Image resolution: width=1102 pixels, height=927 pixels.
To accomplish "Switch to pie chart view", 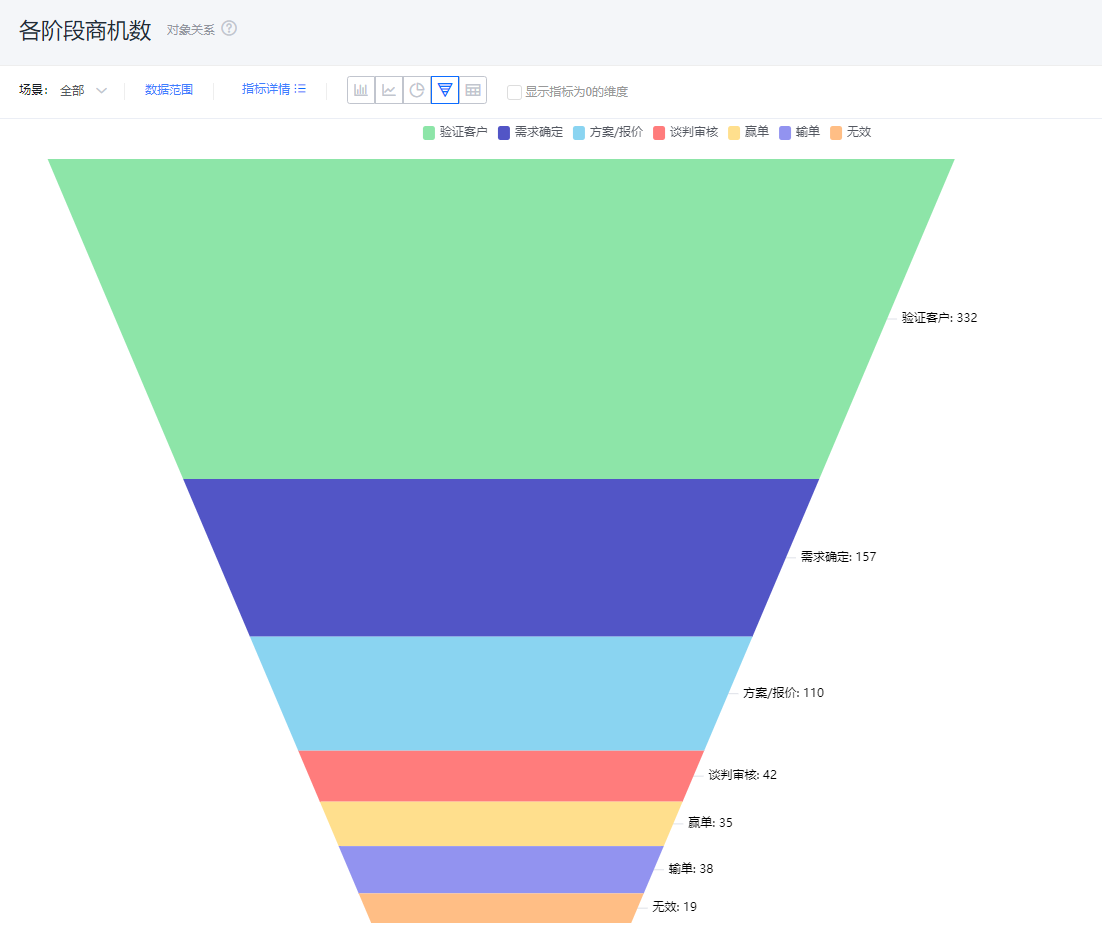I will coord(417,90).
